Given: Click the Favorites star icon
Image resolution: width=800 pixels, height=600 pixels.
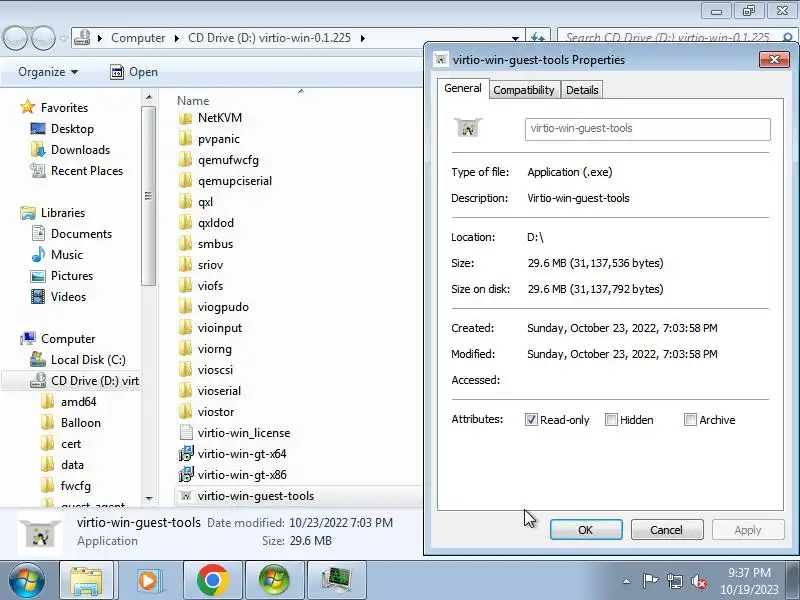Looking at the screenshot, I should click(x=27, y=107).
